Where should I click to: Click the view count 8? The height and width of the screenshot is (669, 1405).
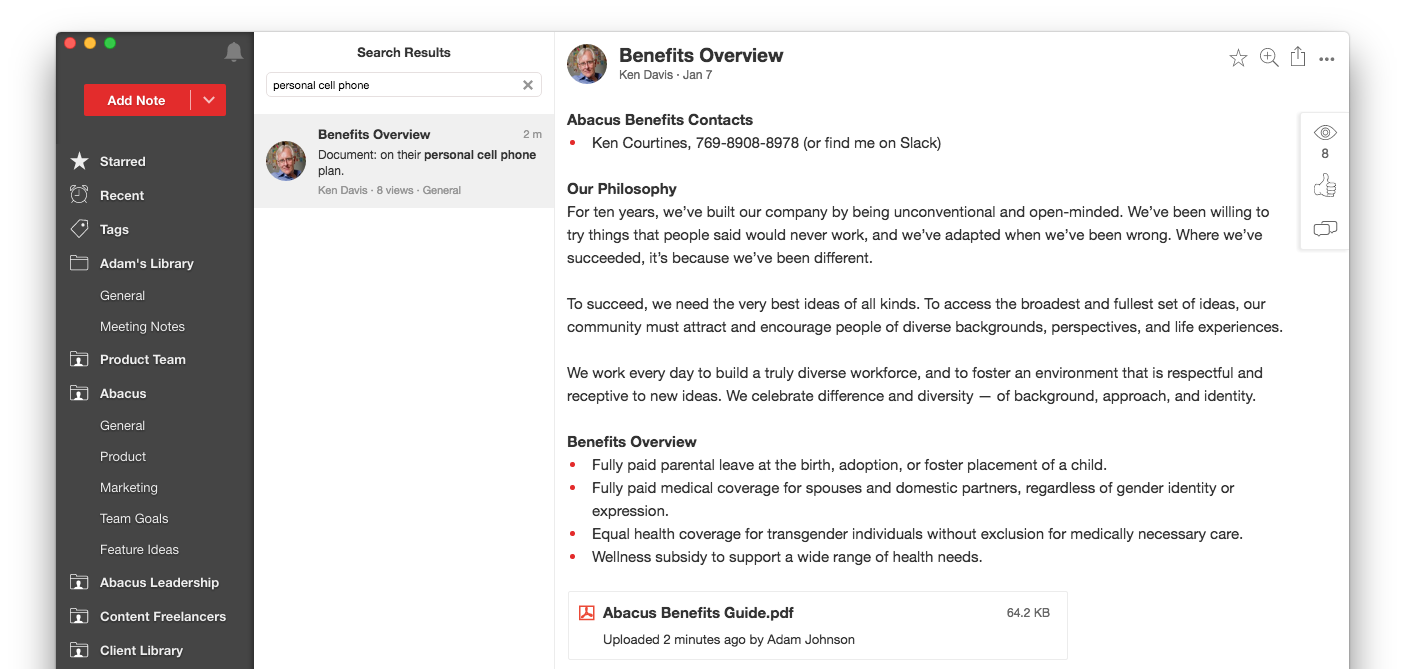1325,154
